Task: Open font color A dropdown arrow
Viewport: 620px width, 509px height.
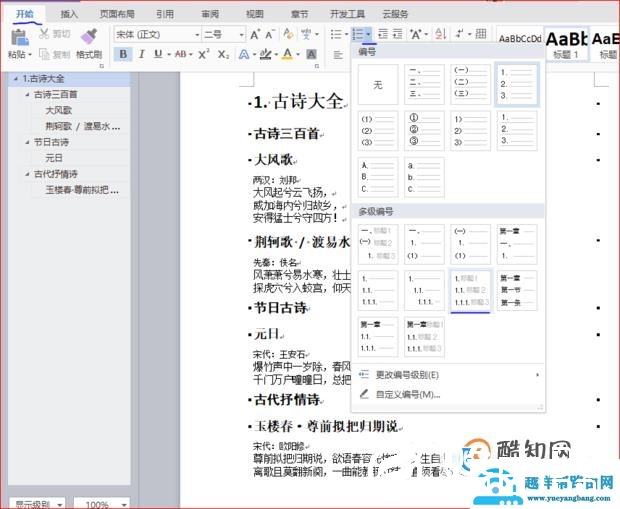Action: click(298, 55)
